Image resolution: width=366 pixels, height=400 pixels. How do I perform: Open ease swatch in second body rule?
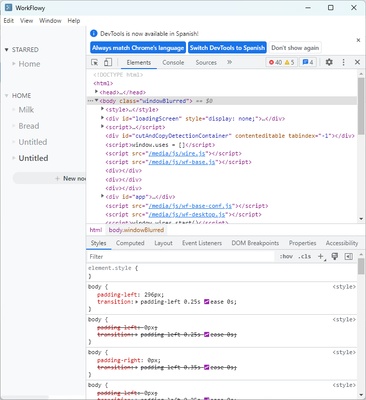[x=206, y=334]
